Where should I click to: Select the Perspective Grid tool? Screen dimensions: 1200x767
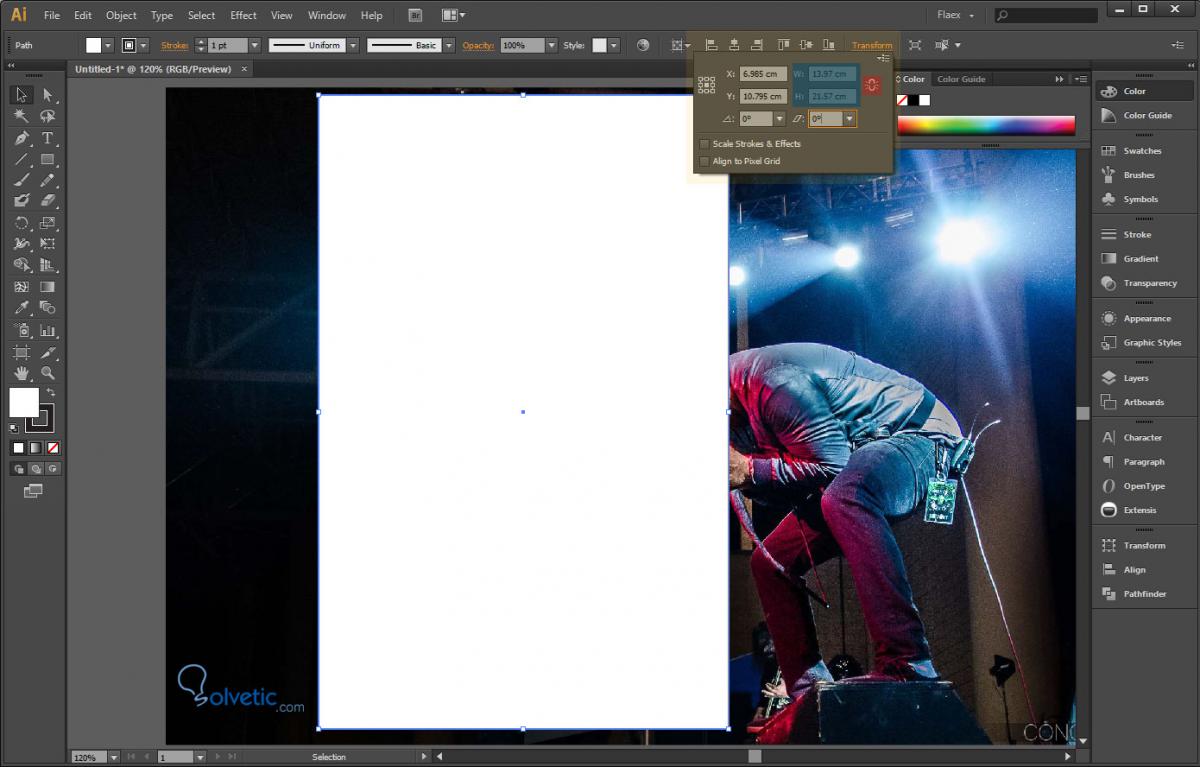pos(47,265)
